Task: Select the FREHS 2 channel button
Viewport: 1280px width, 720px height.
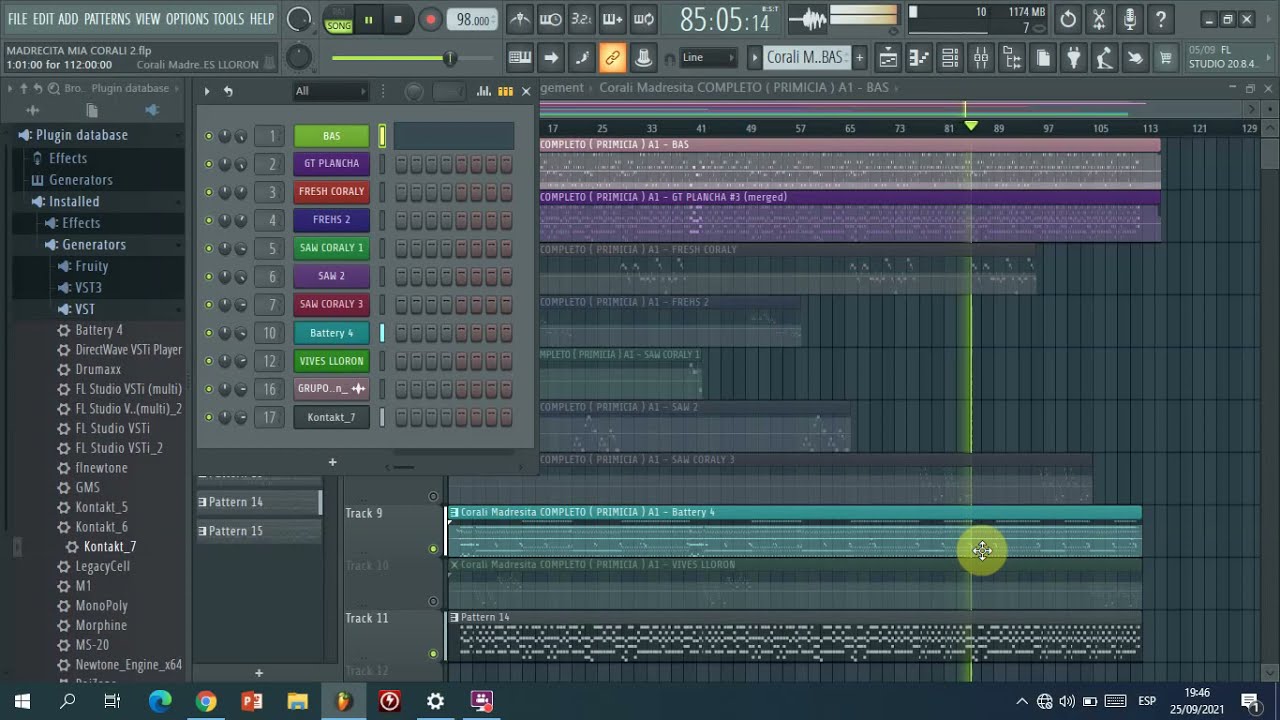Action: click(331, 220)
